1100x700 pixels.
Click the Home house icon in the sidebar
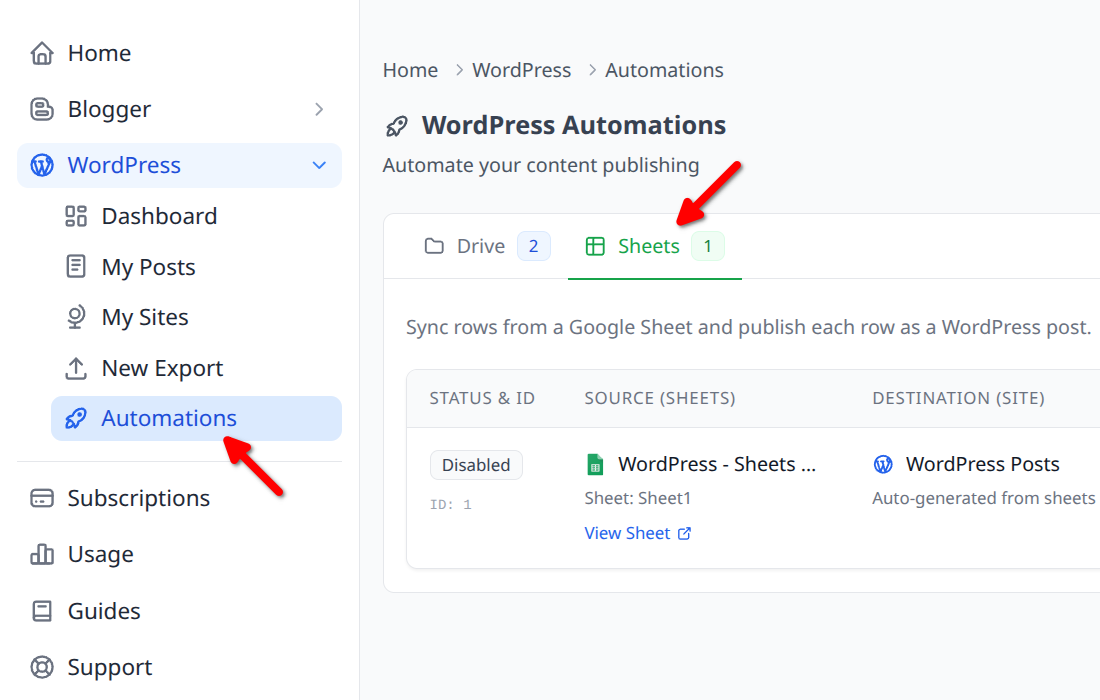coord(42,52)
